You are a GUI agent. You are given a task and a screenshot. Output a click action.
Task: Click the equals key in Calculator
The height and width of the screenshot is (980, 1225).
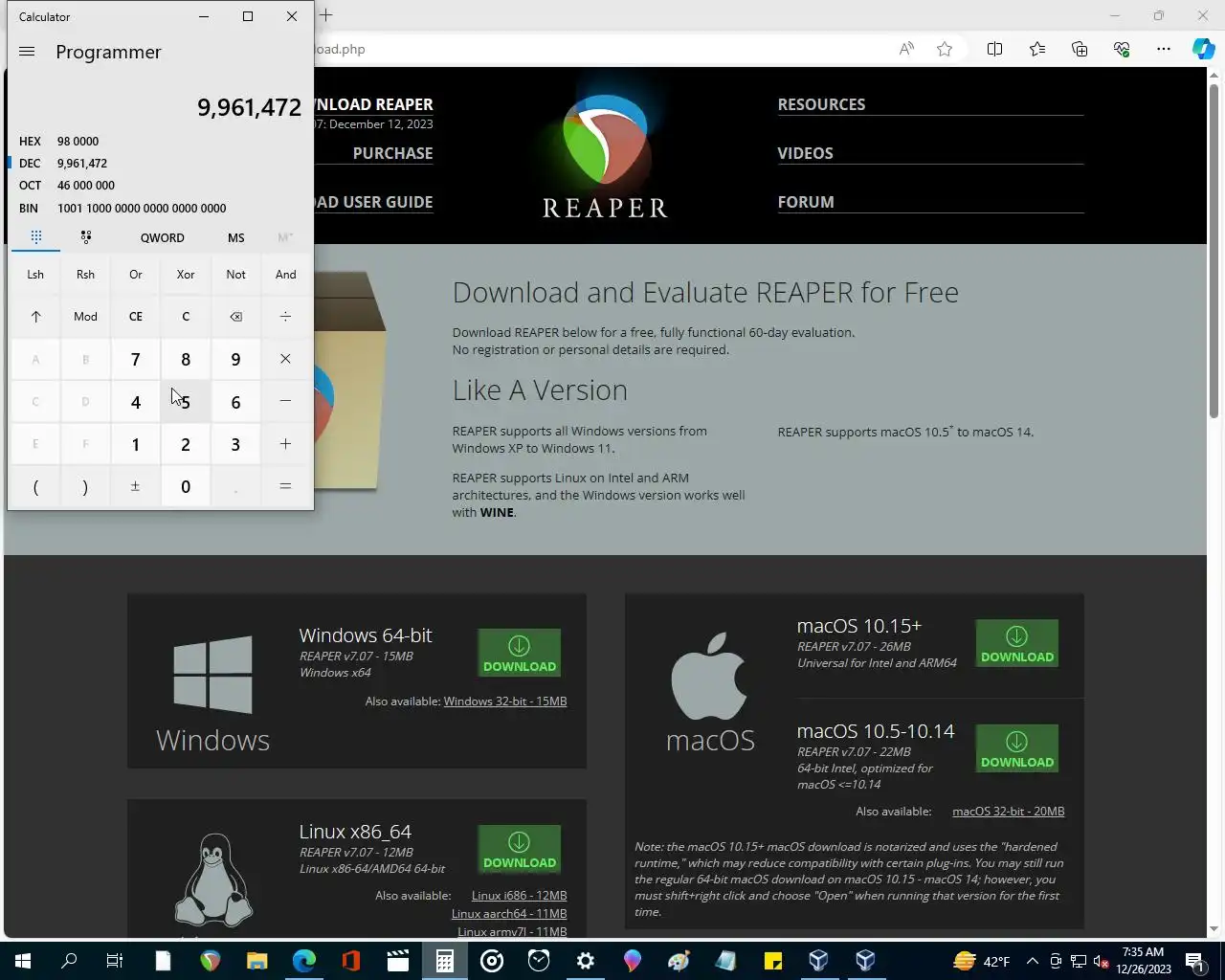pos(285,486)
